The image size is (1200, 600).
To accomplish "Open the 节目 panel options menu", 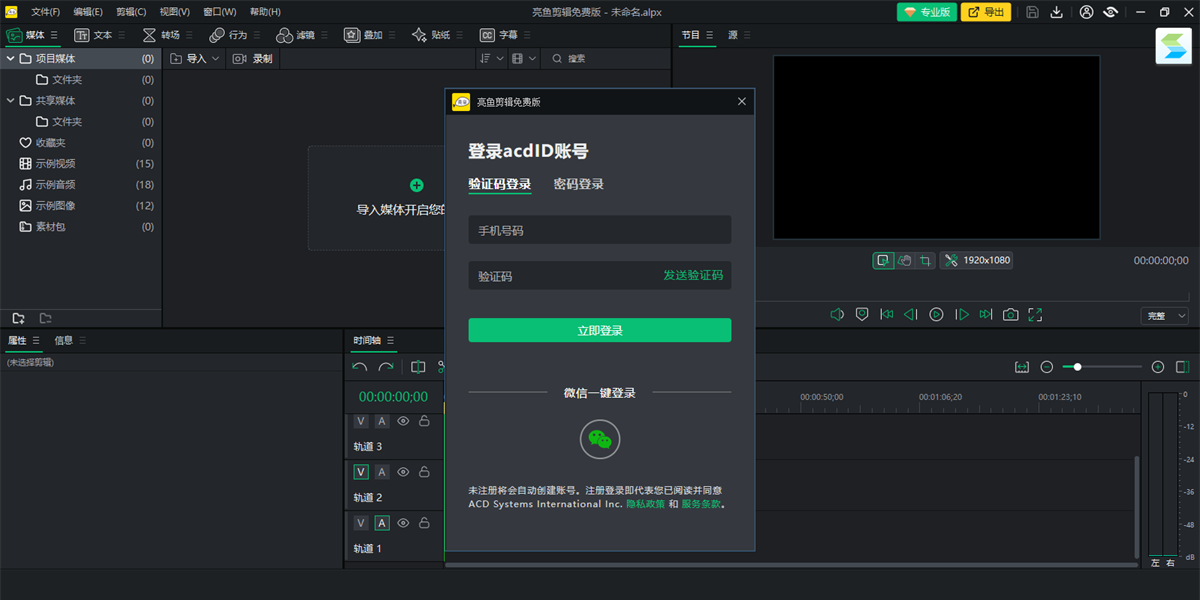I will pyautogui.click(x=710, y=35).
